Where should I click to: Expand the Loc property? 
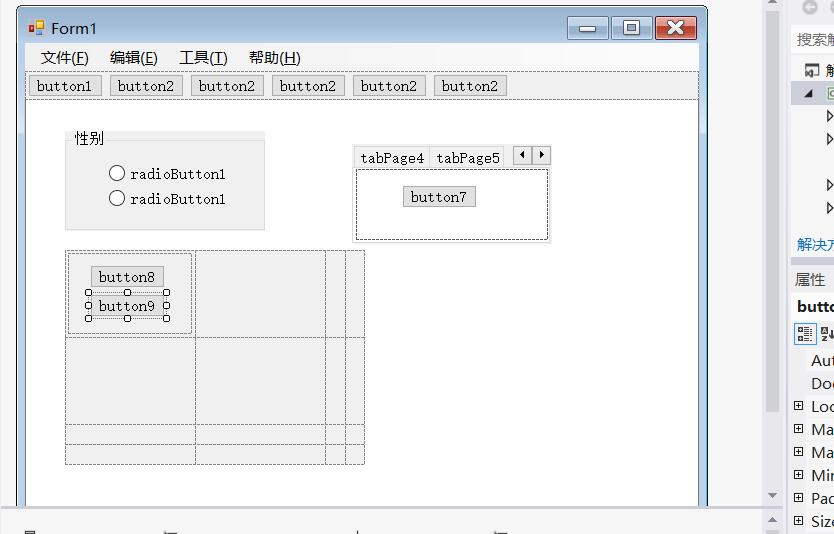coord(798,406)
